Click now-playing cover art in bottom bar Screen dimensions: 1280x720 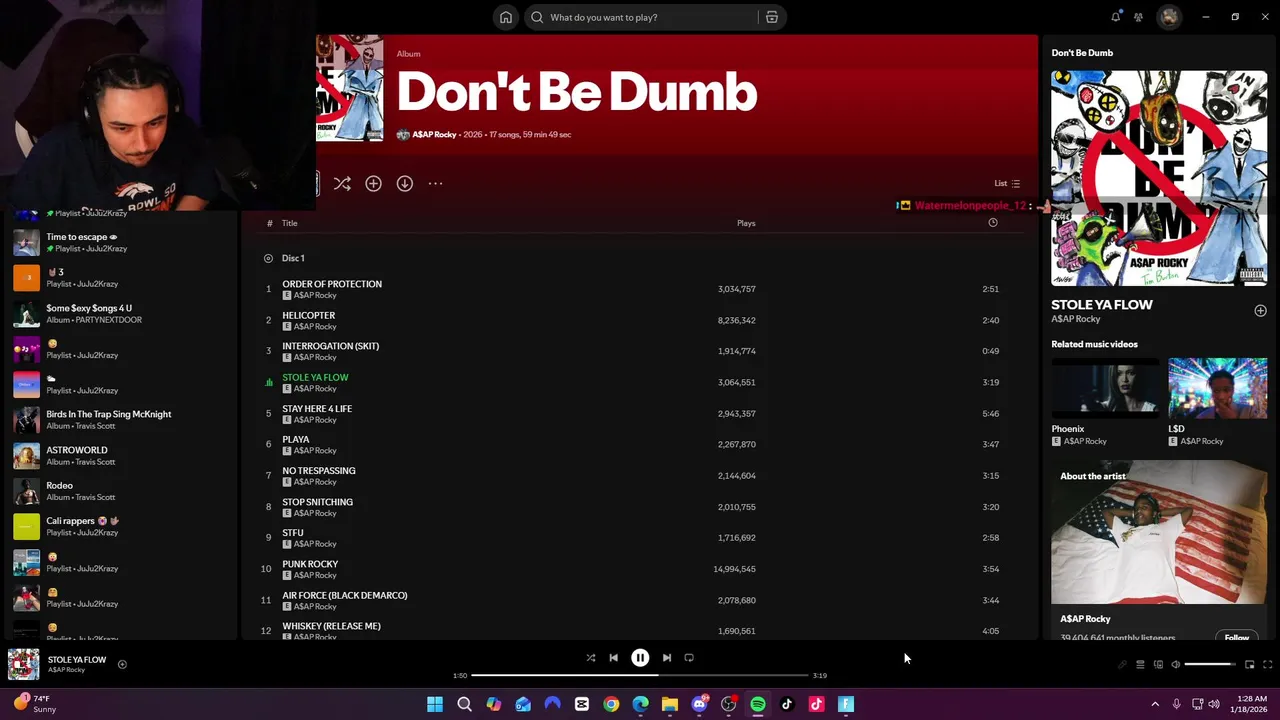pos(23,664)
